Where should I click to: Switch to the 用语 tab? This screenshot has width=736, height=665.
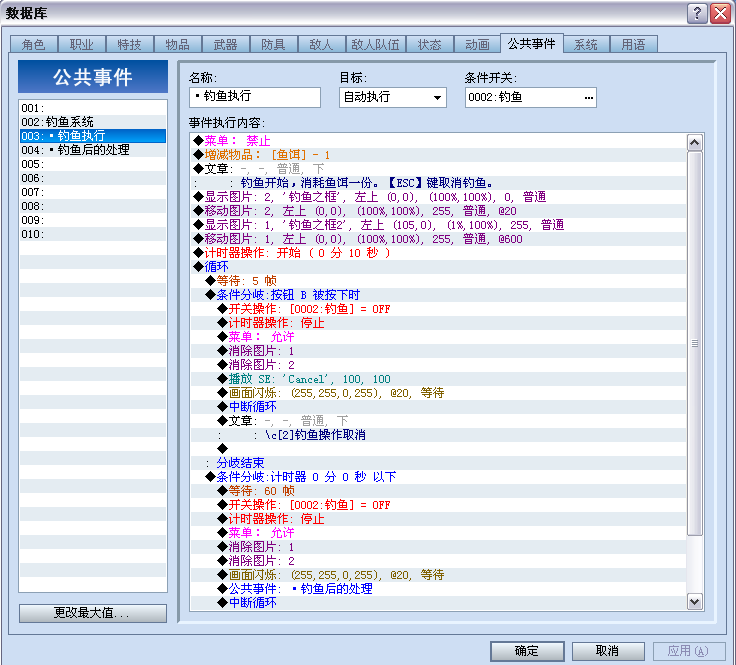(634, 44)
